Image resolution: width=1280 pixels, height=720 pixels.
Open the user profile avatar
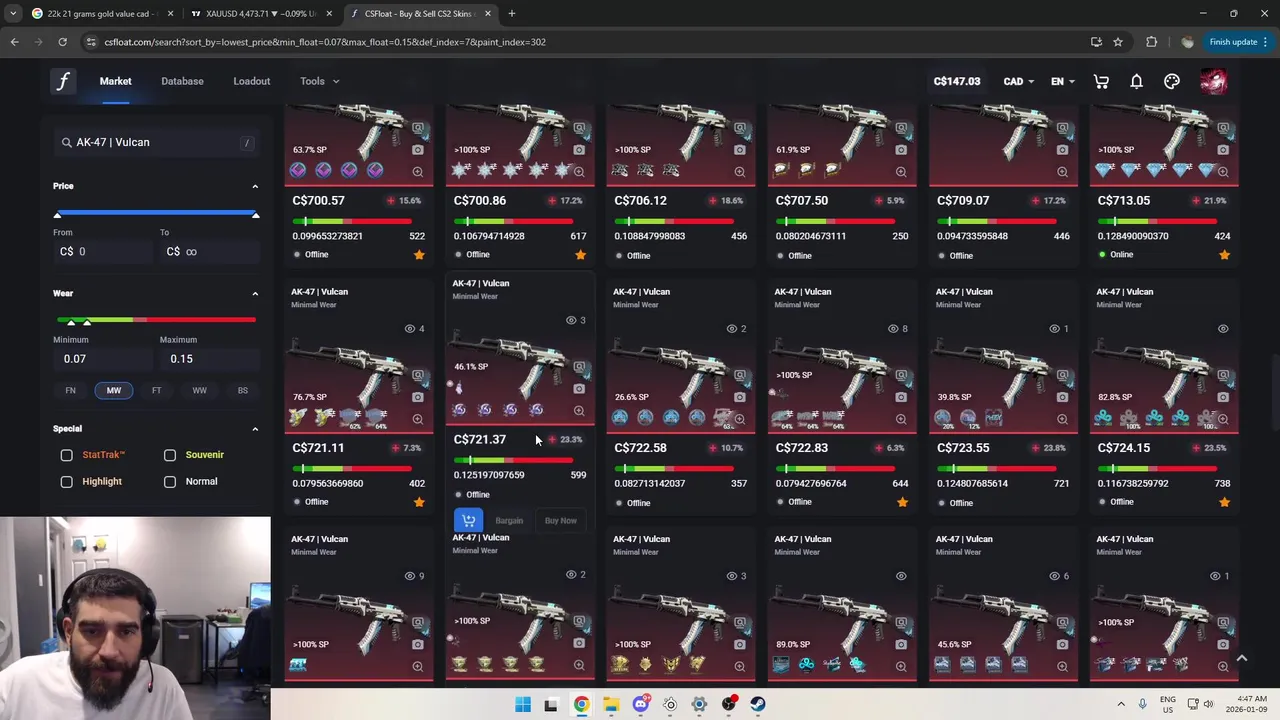tap(1213, 81)
